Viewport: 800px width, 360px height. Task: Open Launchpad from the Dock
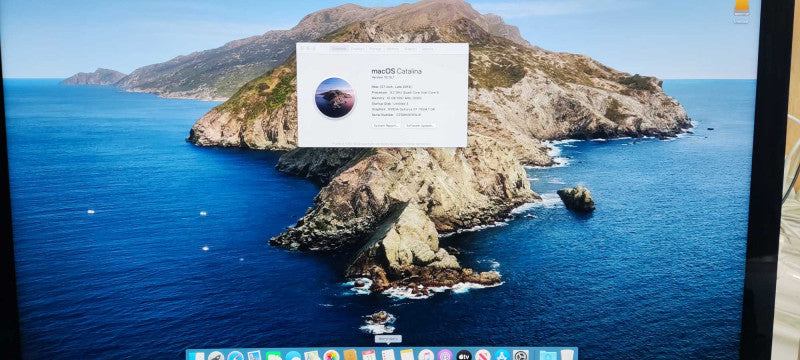point(216,355)
